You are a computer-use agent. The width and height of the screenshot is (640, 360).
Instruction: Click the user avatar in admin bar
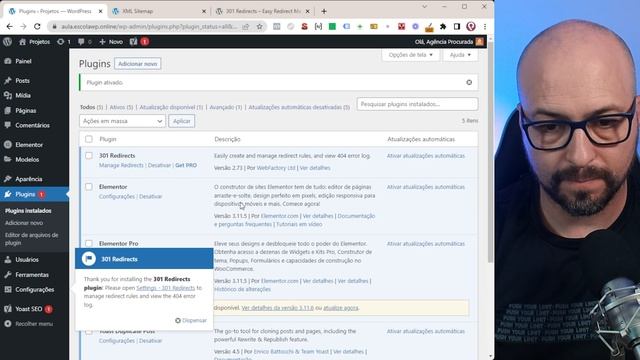480,42
